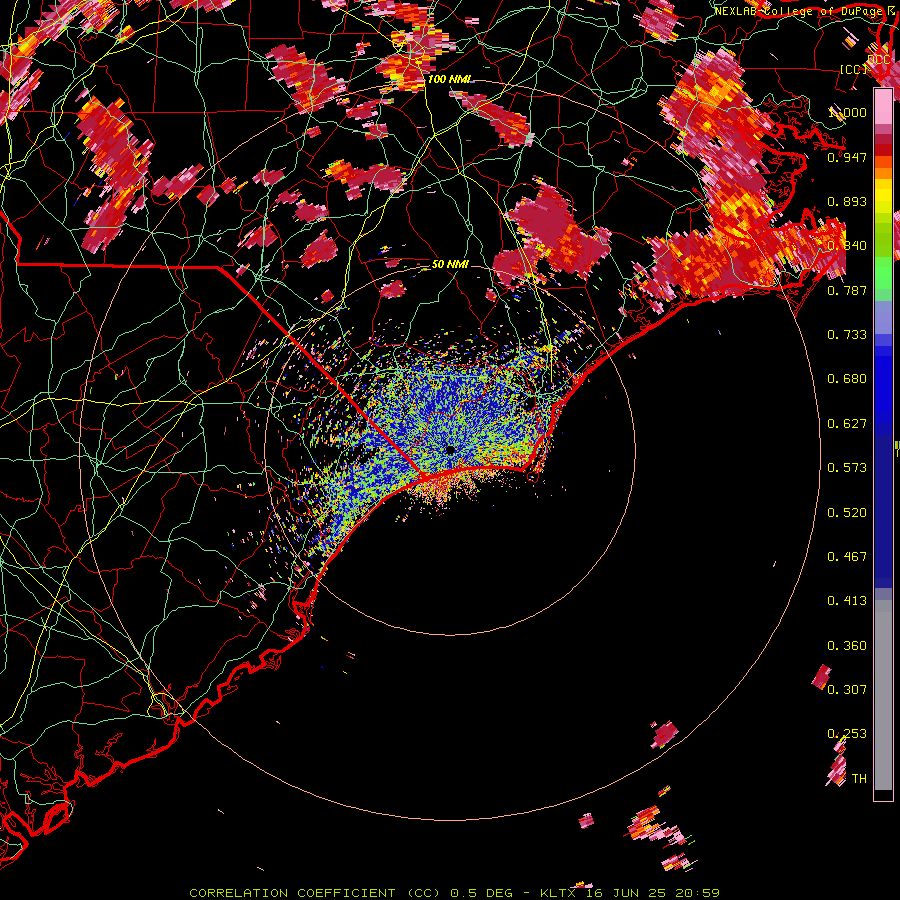Click the 1.000 value on the color scale
Image resolution: width=900 pixels, height=900 pixels.
[x=847, y=112]
